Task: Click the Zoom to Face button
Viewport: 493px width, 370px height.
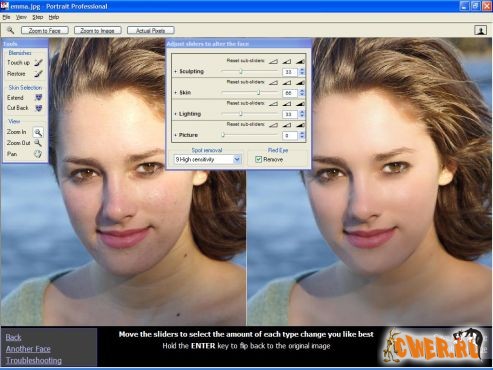Action: pos(45,30)
